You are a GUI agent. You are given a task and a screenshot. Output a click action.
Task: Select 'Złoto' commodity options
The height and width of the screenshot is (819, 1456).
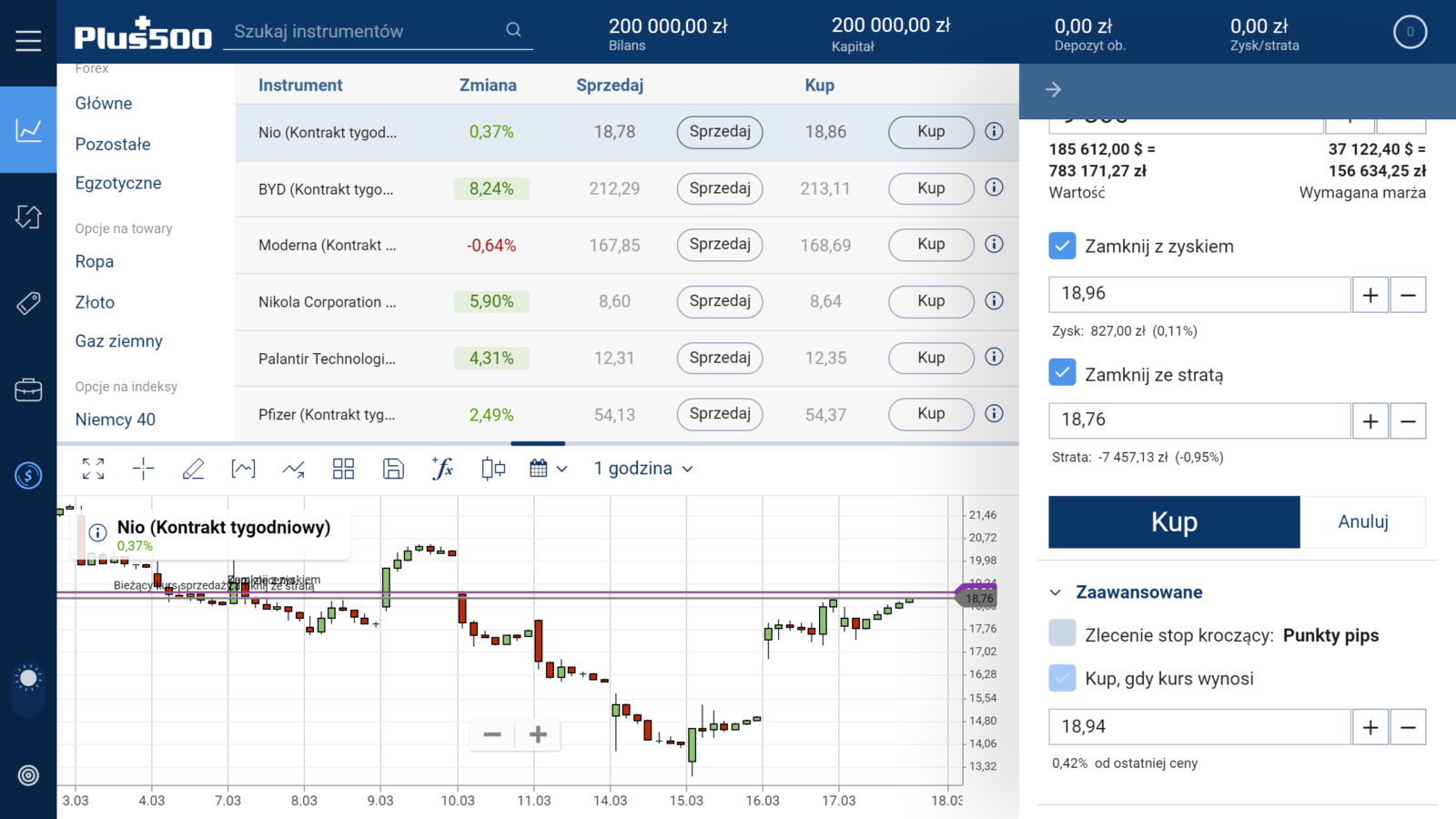[x=95, y=302]
